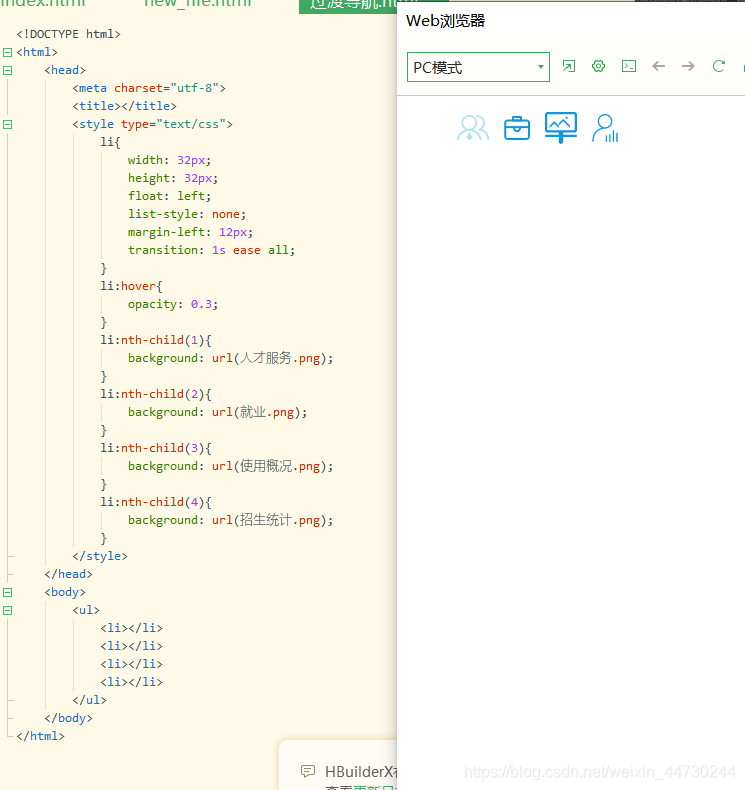Open browser settings gear icon
Screen dimensions: 745x790
[598, 66]
